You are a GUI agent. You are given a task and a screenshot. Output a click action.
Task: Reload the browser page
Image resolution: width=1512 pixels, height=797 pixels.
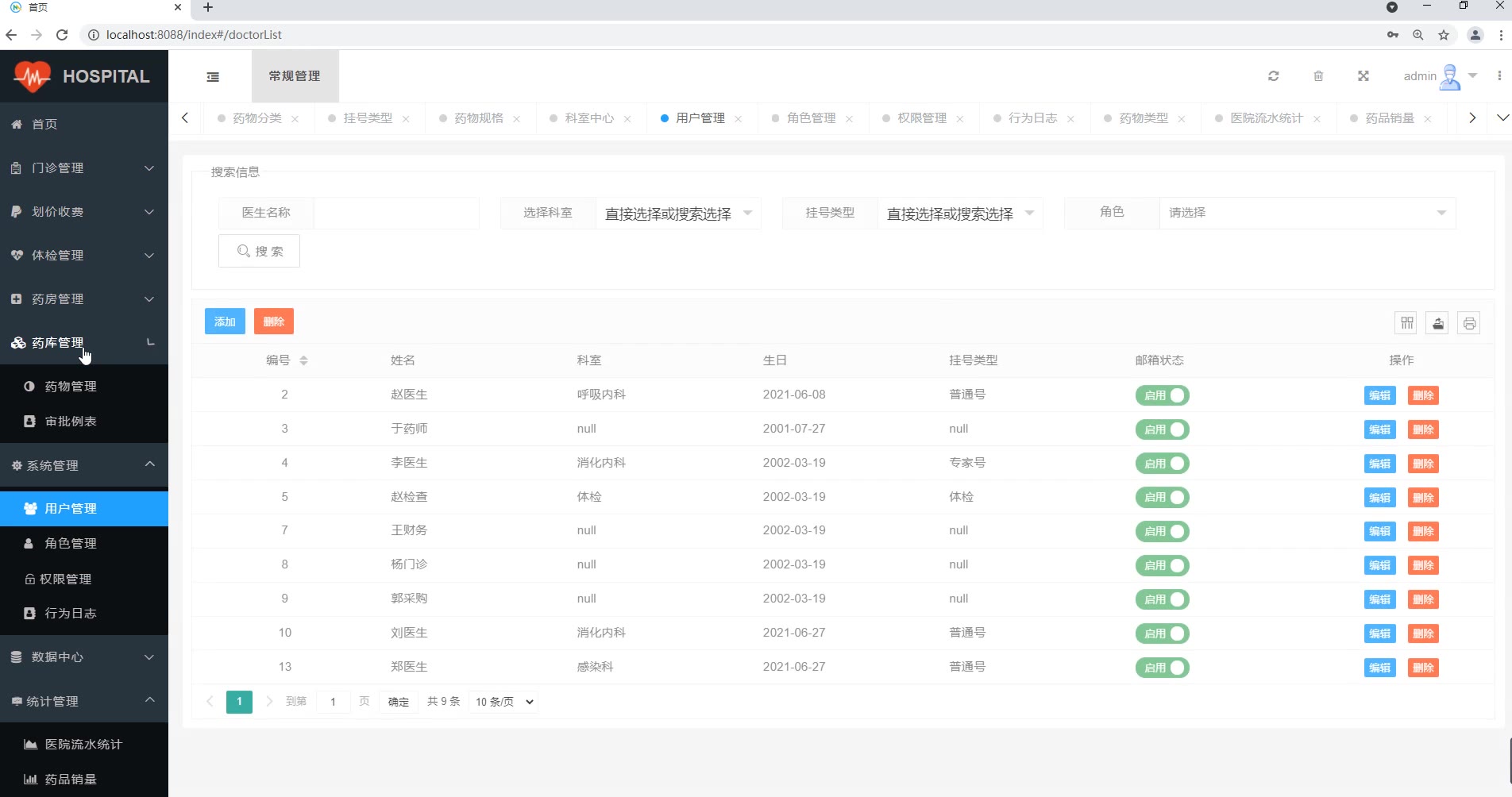click(62, 35)
